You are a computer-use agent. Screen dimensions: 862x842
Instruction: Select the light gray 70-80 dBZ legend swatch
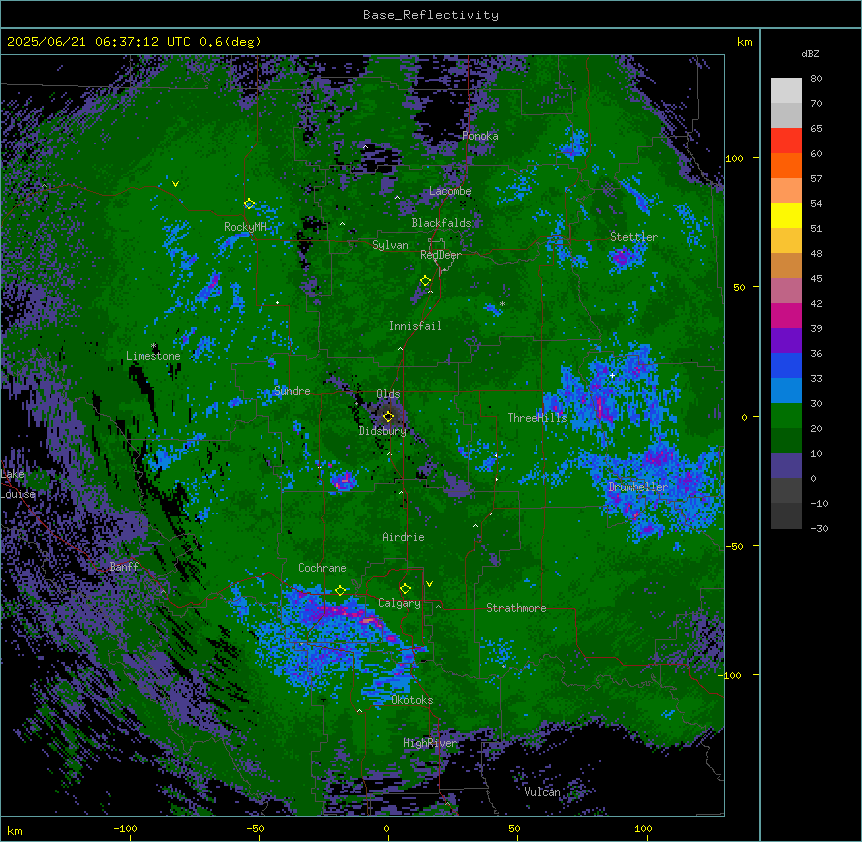(x=786, y=91)
